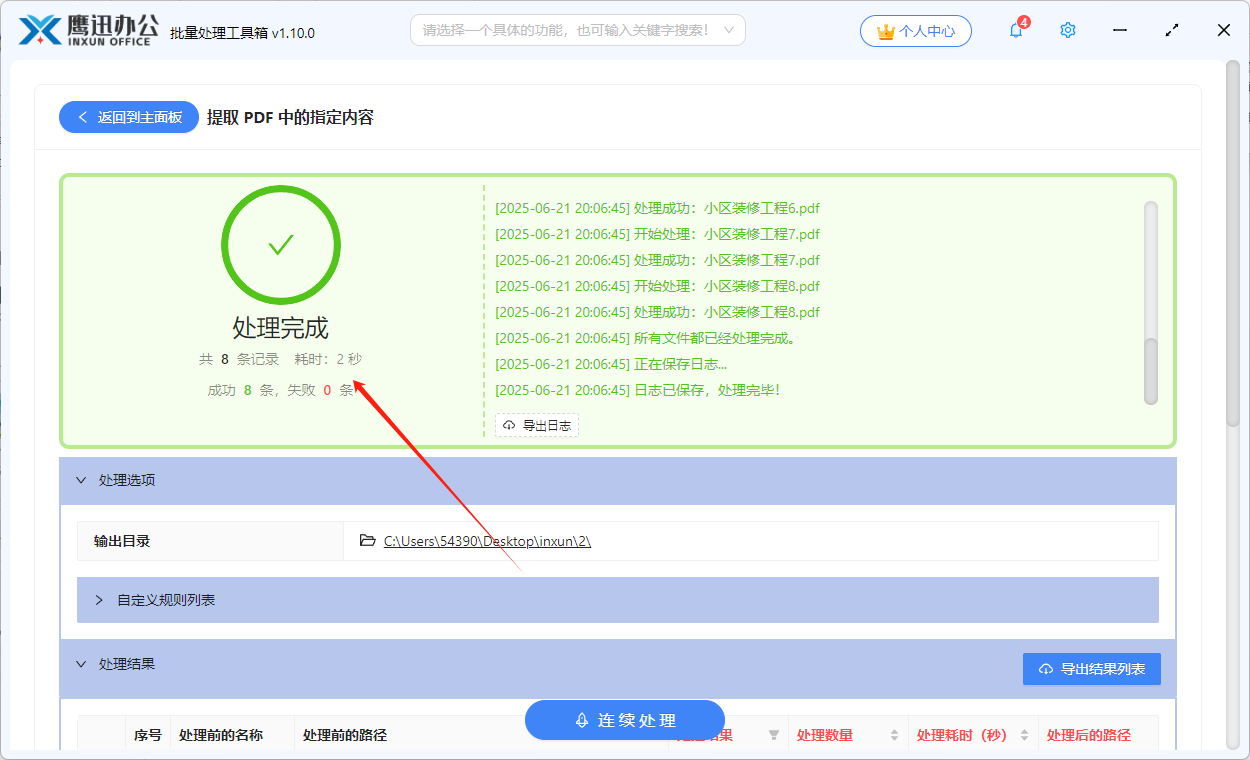The height and width of the screenshot is (760, 1250).
Task: Click the filter funnel on 处理结果 column
Action: pos(773,734)
